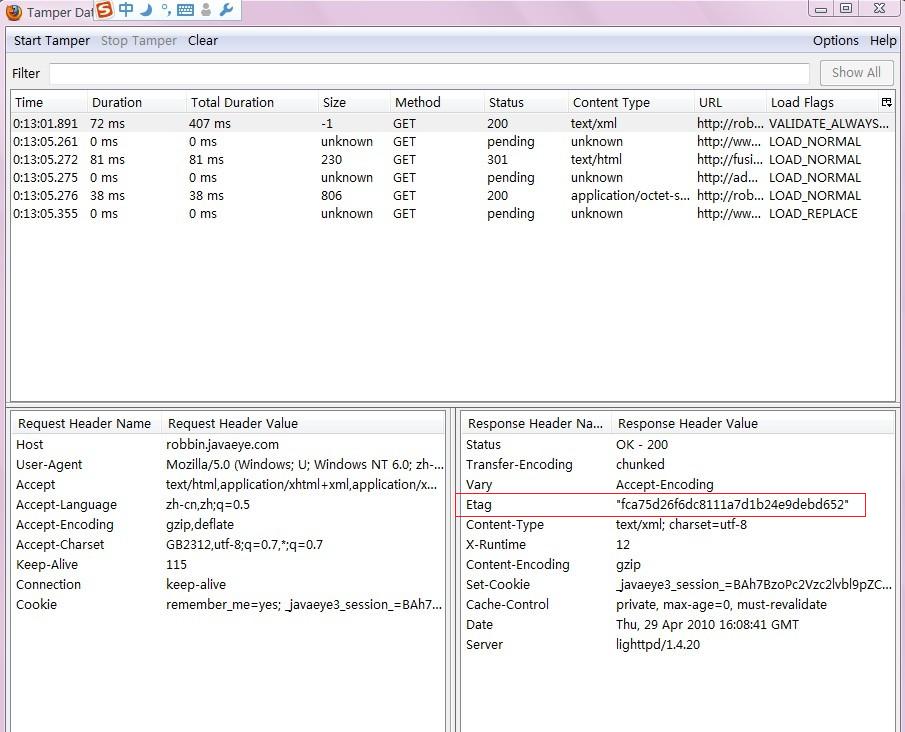Click the punctuation mode icon in title bar

click(x=167, y=11)
